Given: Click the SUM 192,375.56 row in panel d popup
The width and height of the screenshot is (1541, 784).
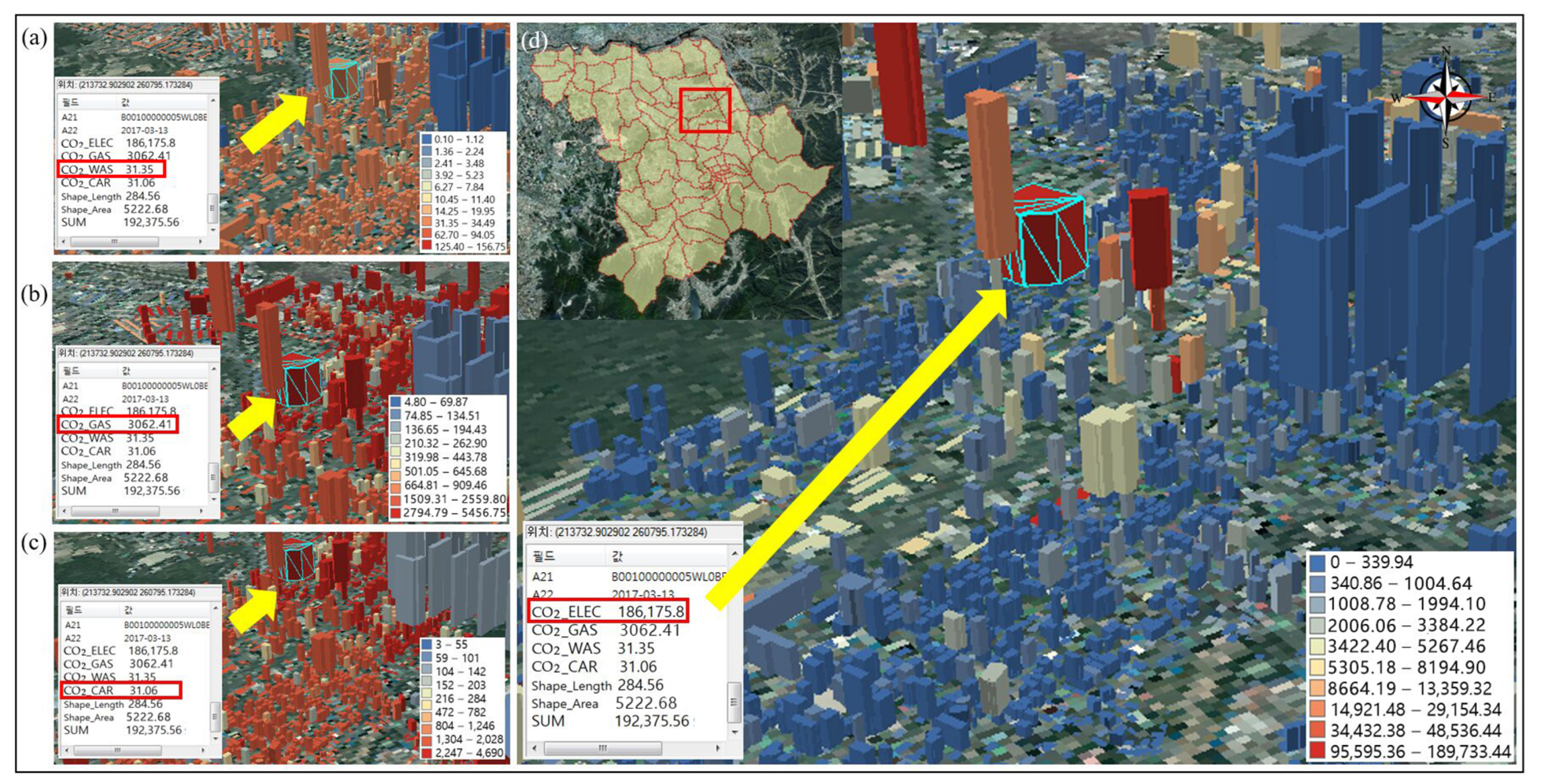Looking at the screenshot, I should tap(610, 721).
